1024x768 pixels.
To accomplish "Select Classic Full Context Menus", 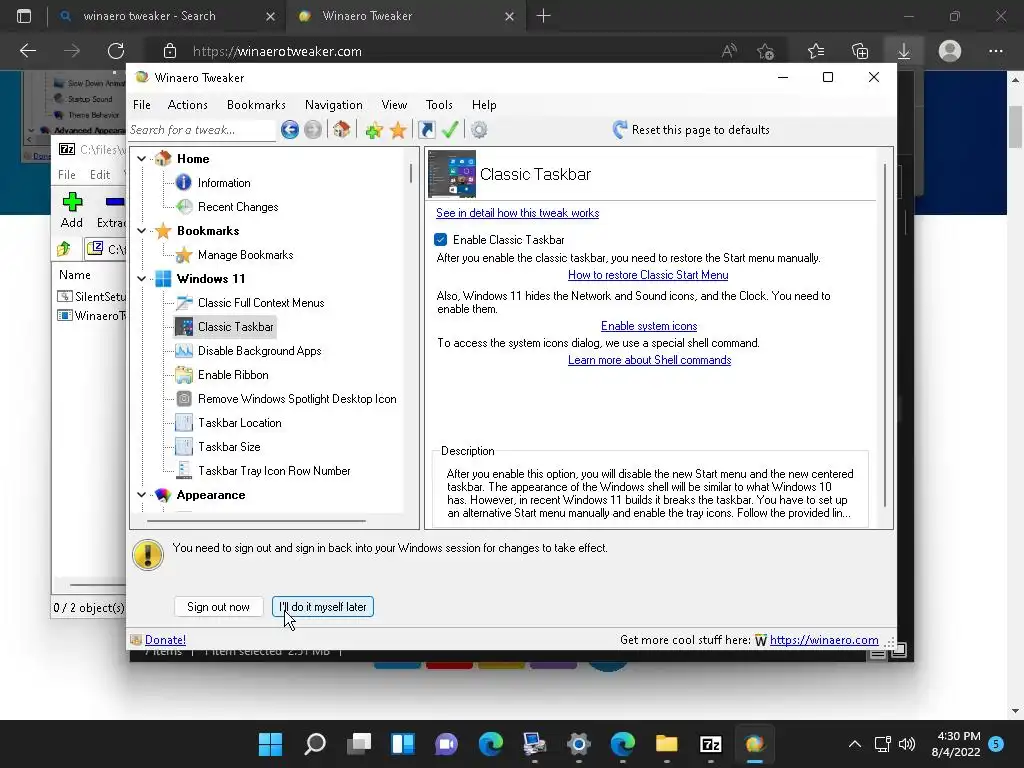I will tap(261, 303).
